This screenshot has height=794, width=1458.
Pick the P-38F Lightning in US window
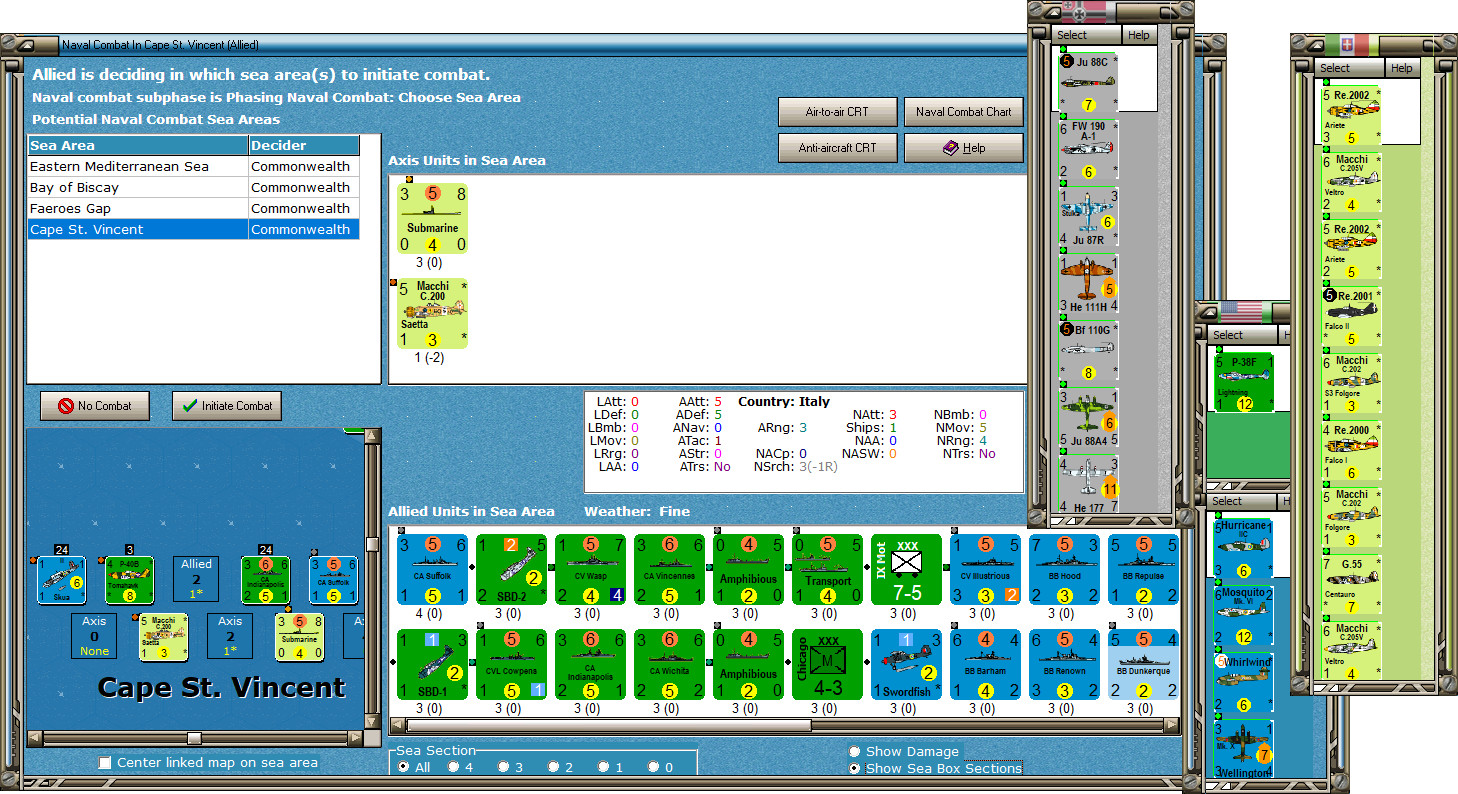[1244, 381]
